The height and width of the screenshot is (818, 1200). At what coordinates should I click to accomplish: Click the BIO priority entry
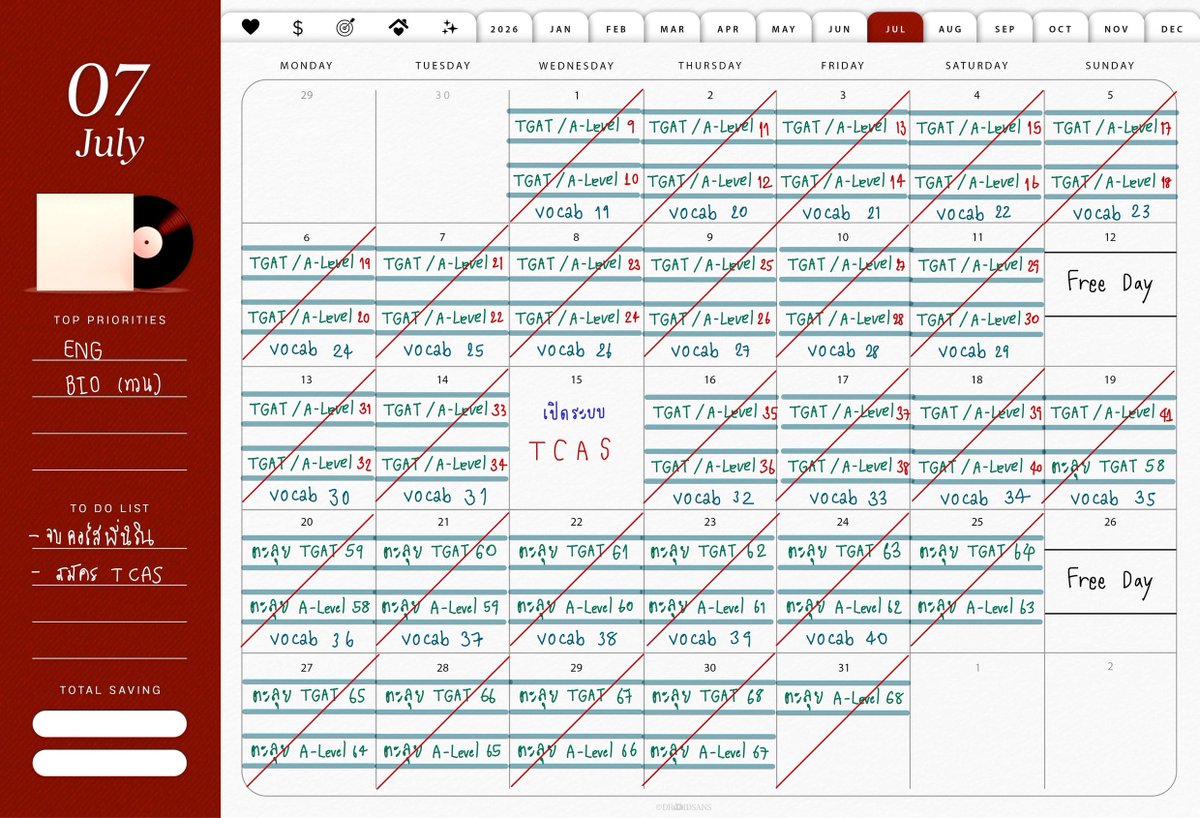[x=112, y=385]
